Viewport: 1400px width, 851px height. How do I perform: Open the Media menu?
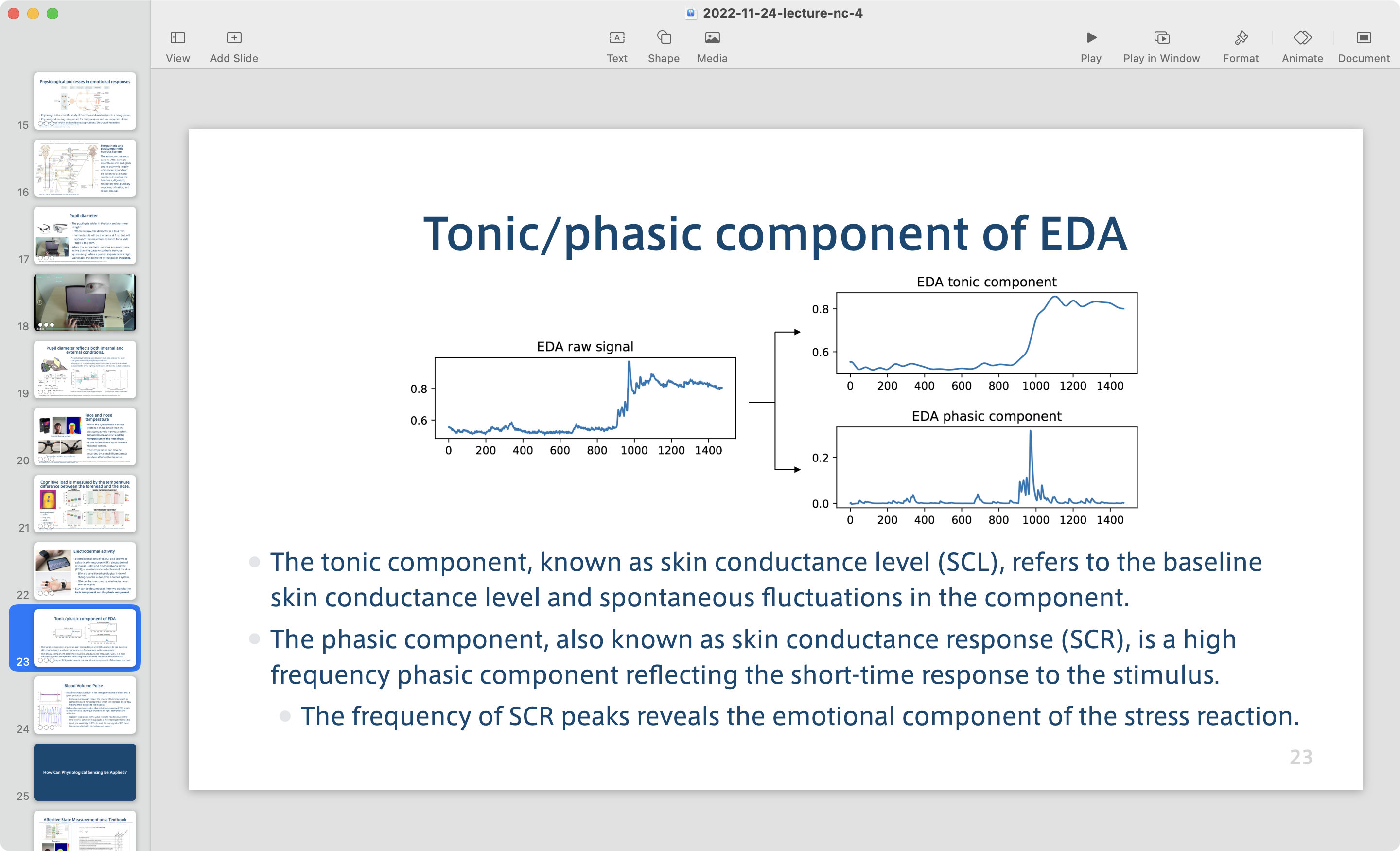pyautogui.click(x=712, y=38)
